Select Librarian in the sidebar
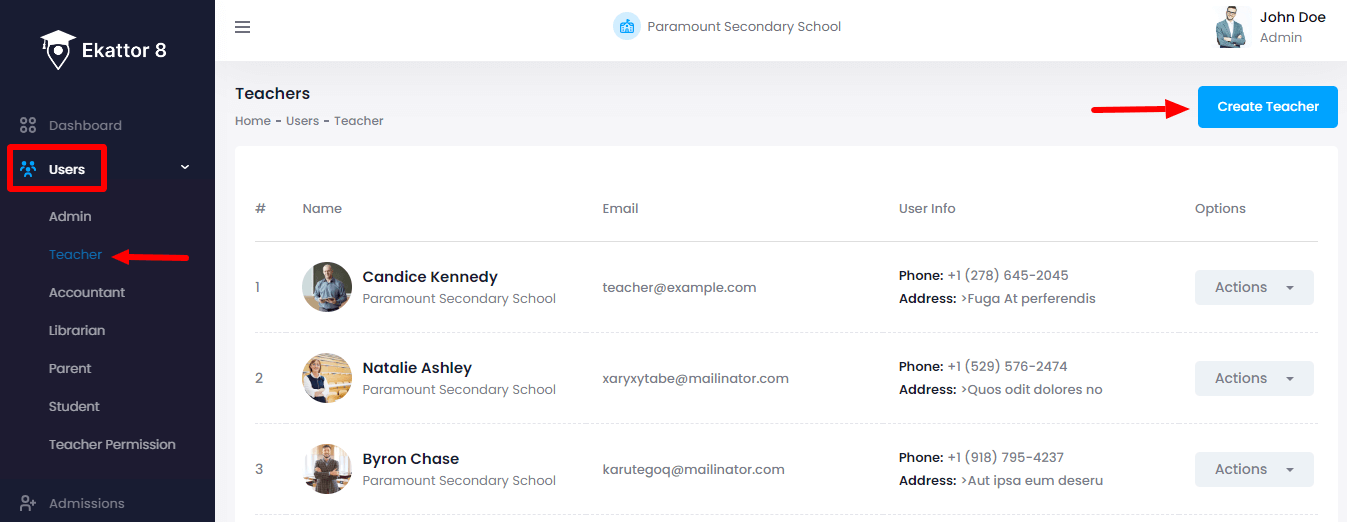 point(77,331)
